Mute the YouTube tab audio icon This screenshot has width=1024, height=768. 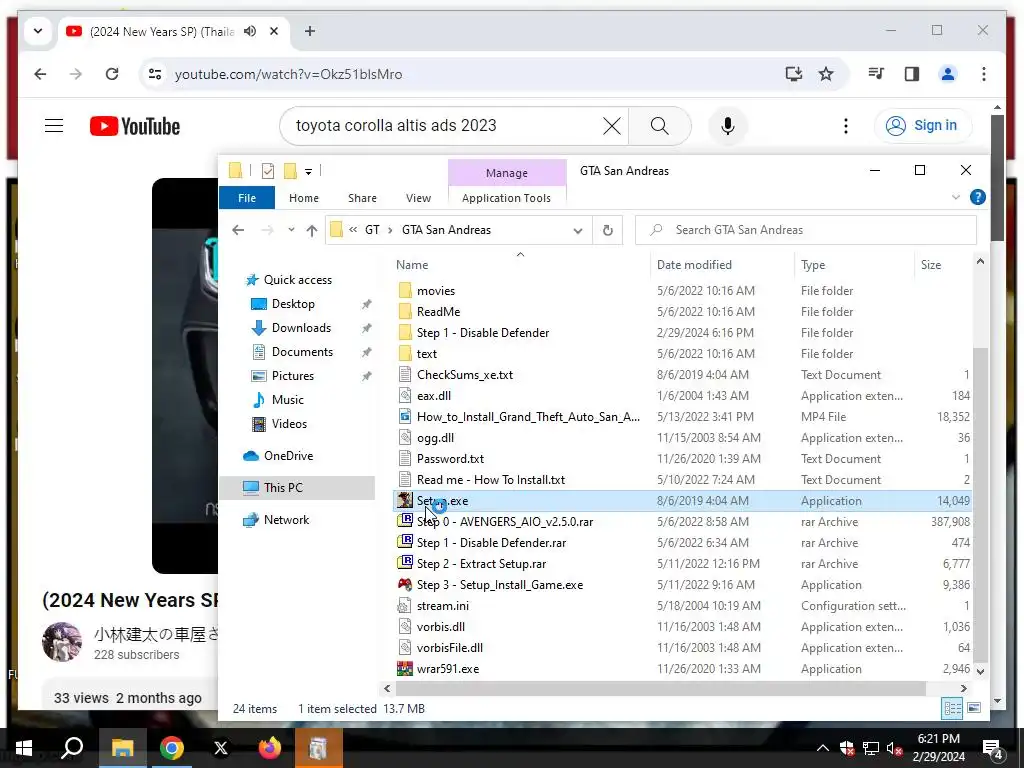point(249,31)
